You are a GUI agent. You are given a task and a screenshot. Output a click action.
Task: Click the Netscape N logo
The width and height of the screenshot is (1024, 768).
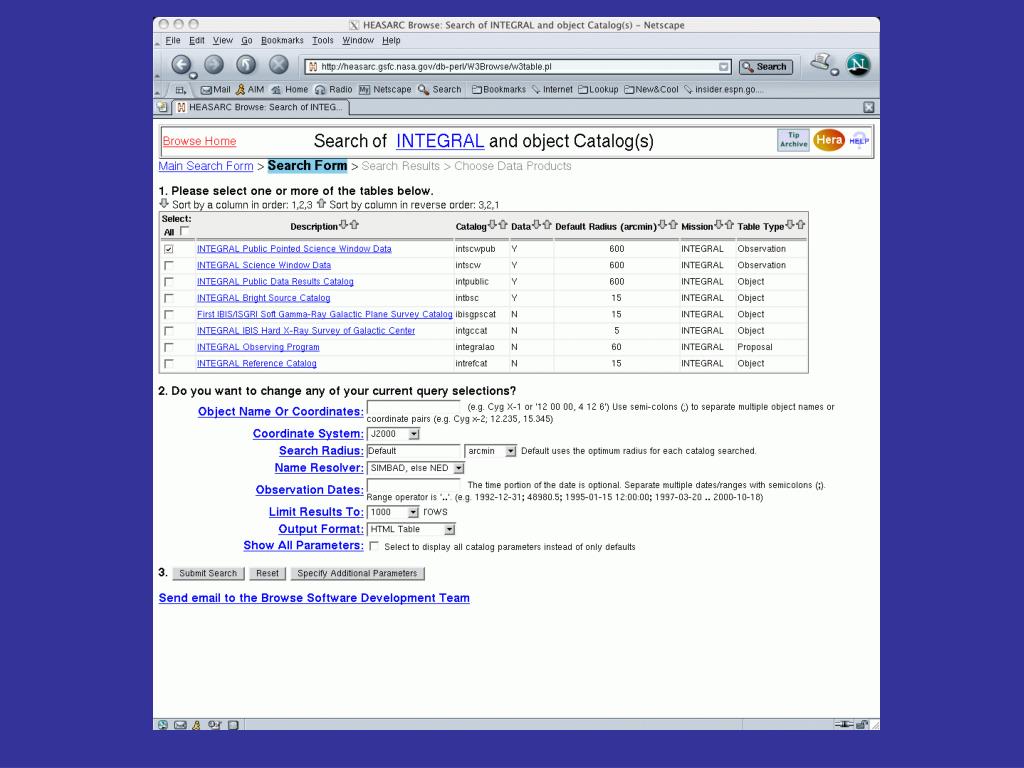[x=858, y=65]
